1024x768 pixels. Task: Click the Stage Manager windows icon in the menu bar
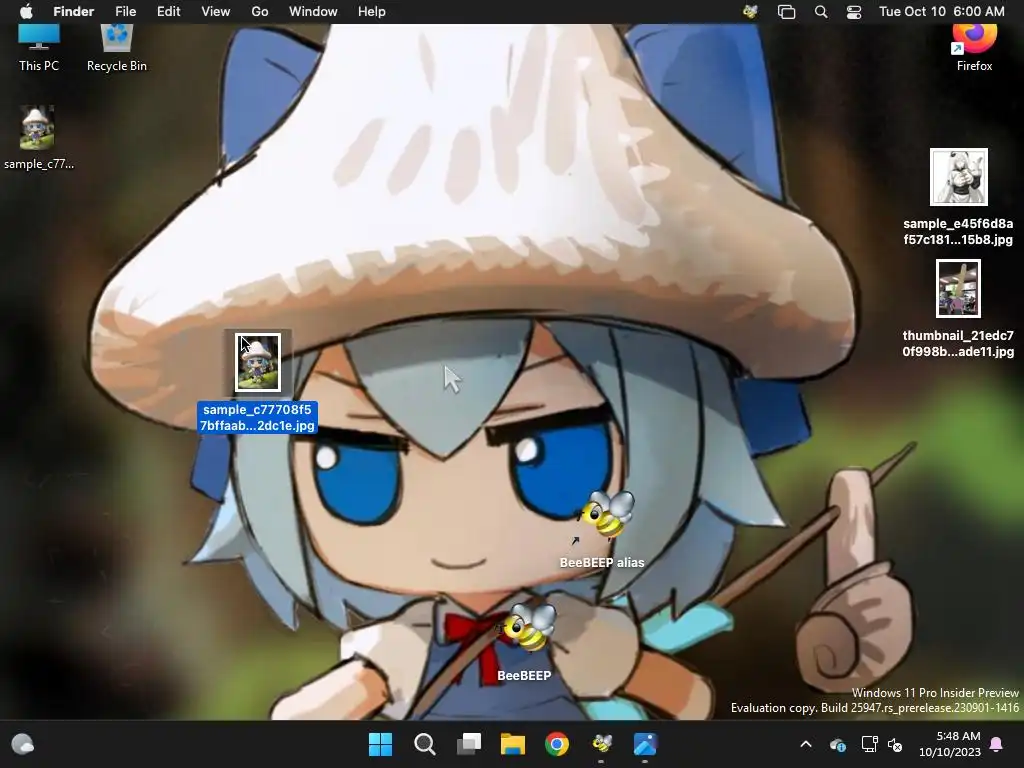786,12
